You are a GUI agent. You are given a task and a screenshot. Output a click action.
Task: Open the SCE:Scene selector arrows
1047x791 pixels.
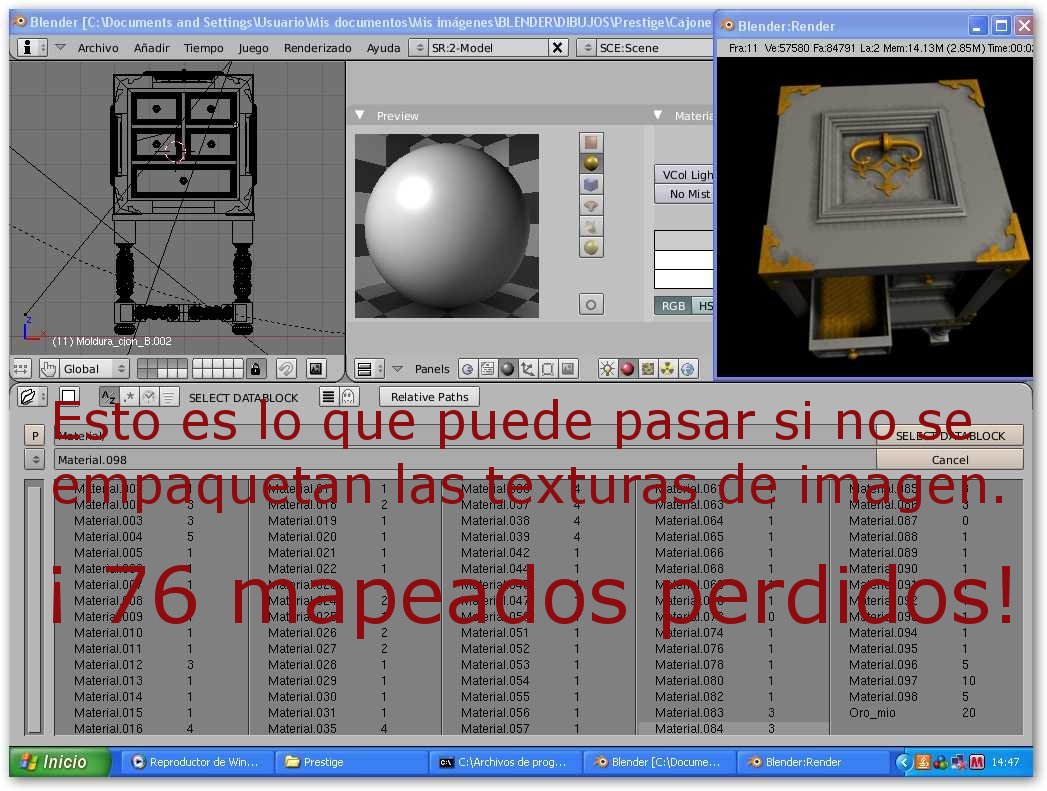(586, 47)
